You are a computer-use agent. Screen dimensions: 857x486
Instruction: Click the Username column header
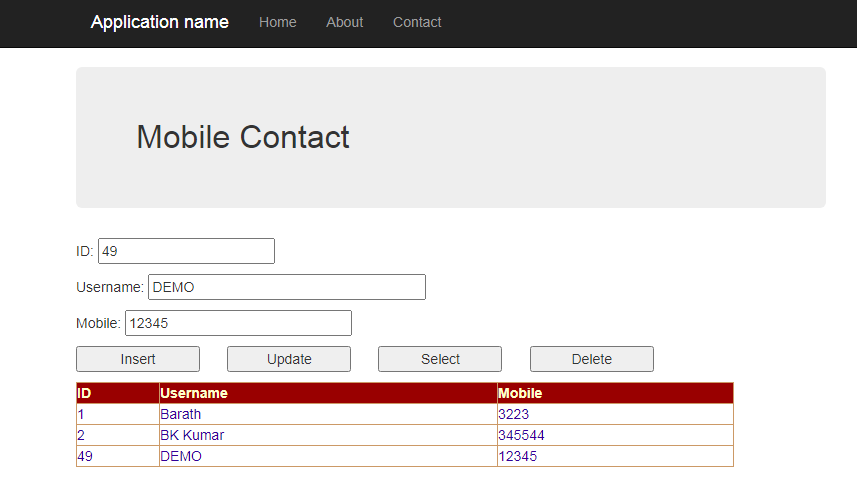click(x=194, y=393)
